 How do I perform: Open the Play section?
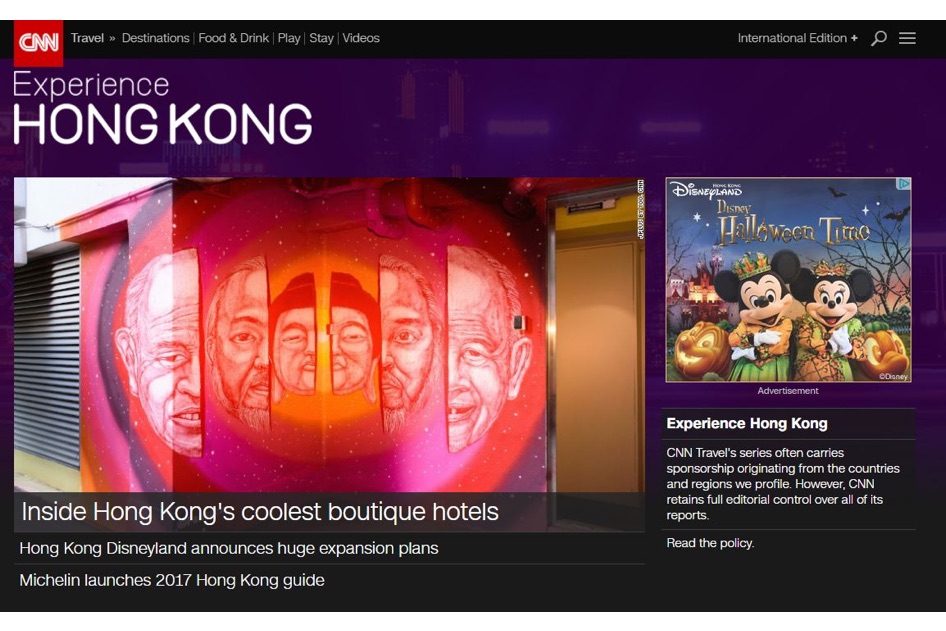(x=288, y=38)
